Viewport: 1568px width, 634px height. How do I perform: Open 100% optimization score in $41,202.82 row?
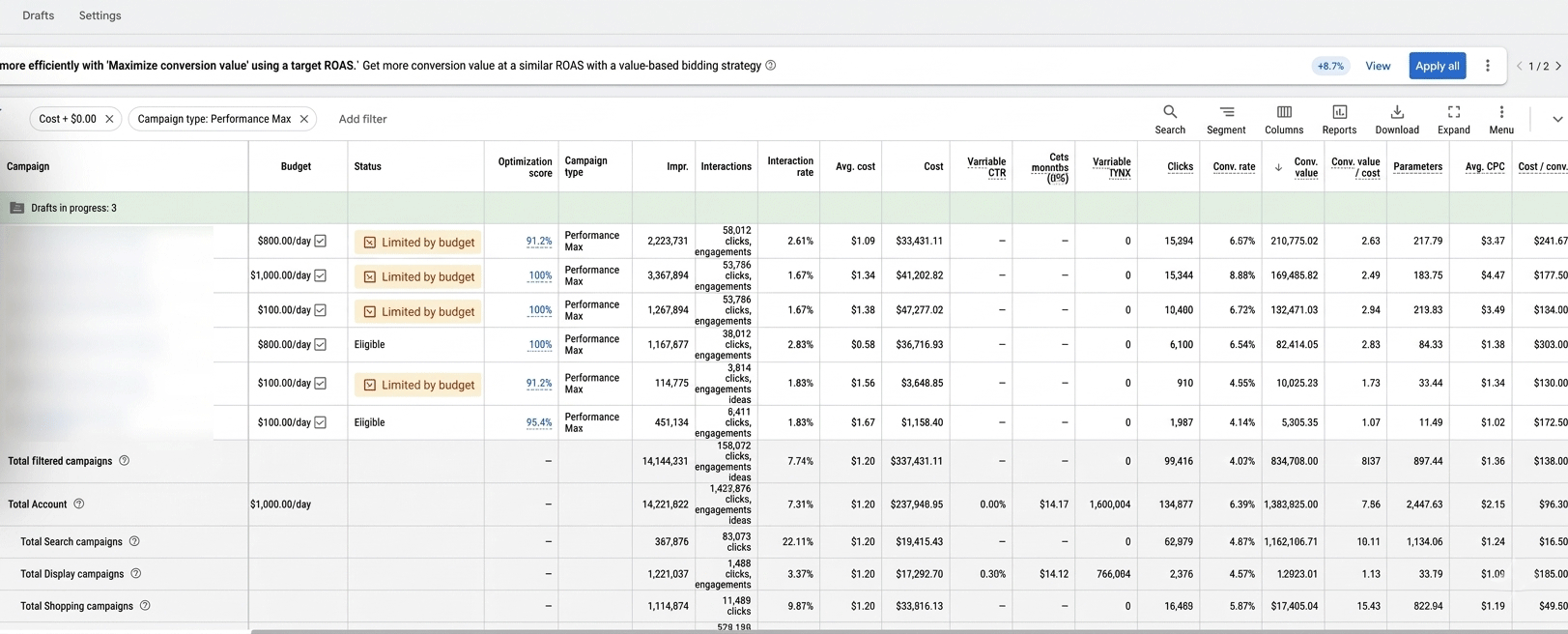(x=540, y=275)
